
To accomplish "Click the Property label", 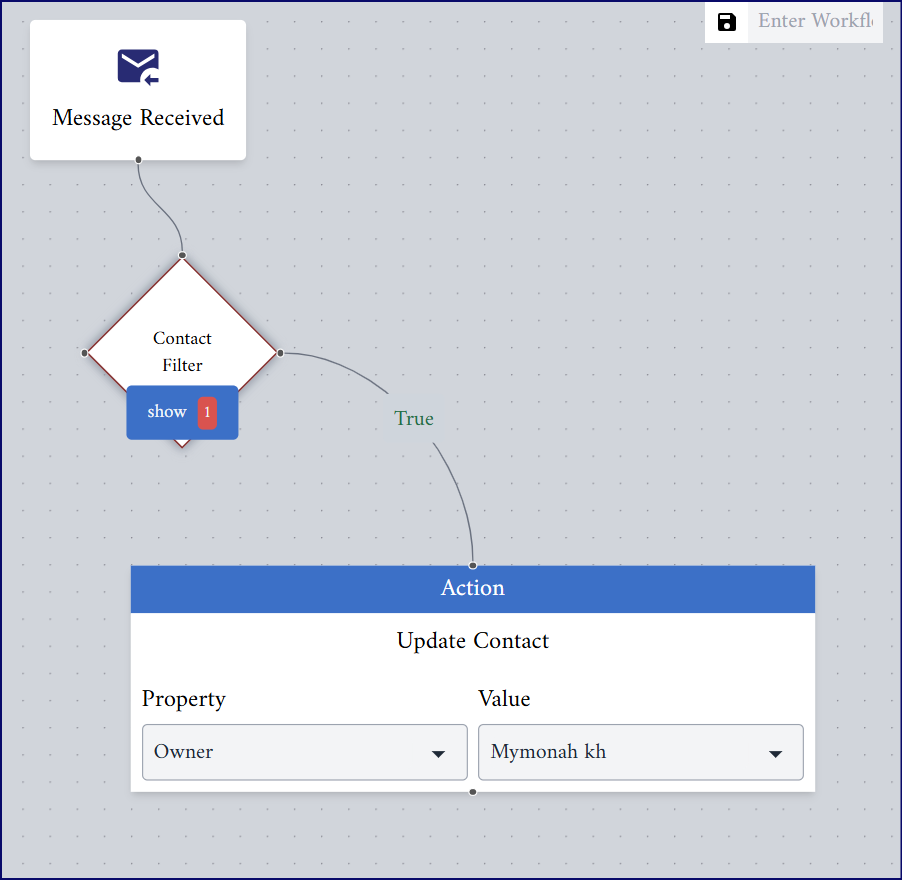I will click(184, 699).
